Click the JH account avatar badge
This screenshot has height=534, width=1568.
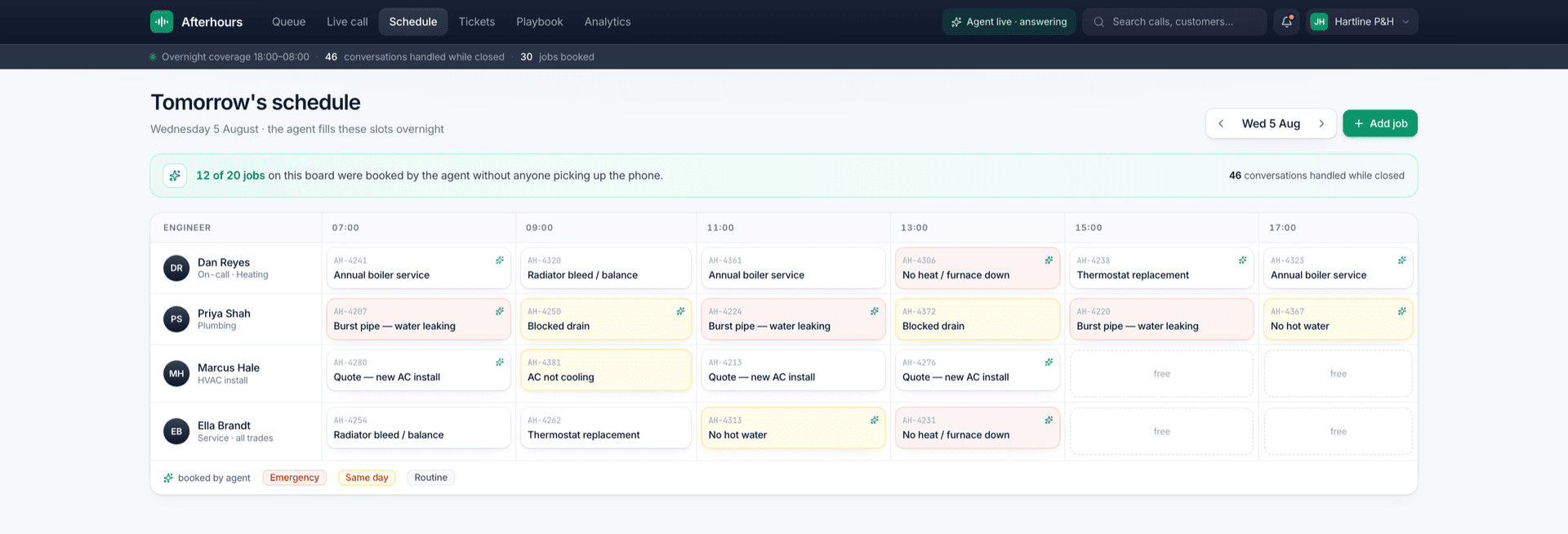click(x=1319, y=22)
